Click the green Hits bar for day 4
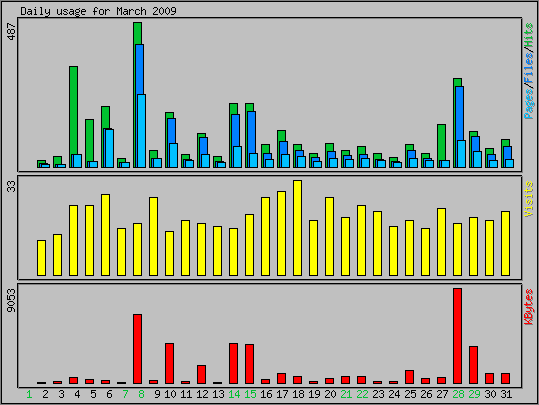The width and height of the screenshot is (539, 405). [x=74, y=110]
